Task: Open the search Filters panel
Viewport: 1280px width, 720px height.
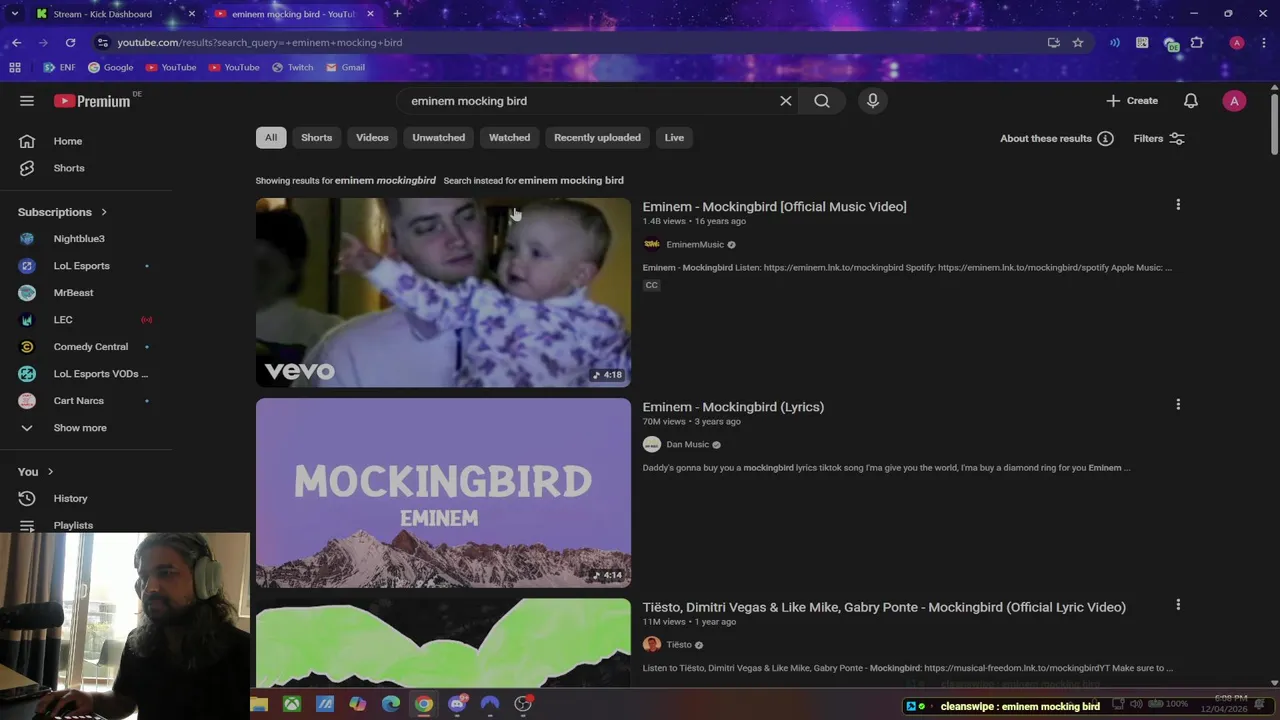Action: (1159, 139)
